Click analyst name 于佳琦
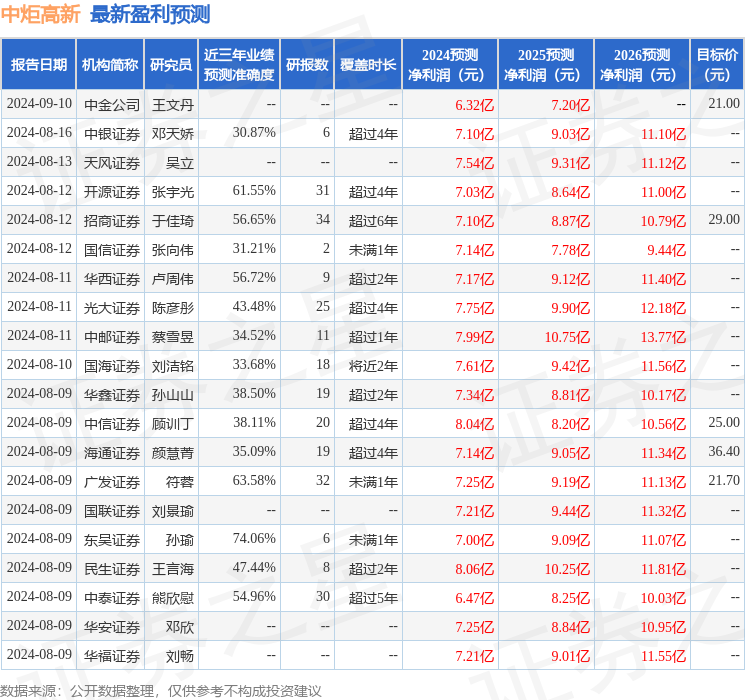The width and height of the screenshot is (745, 700). (173, 221)
